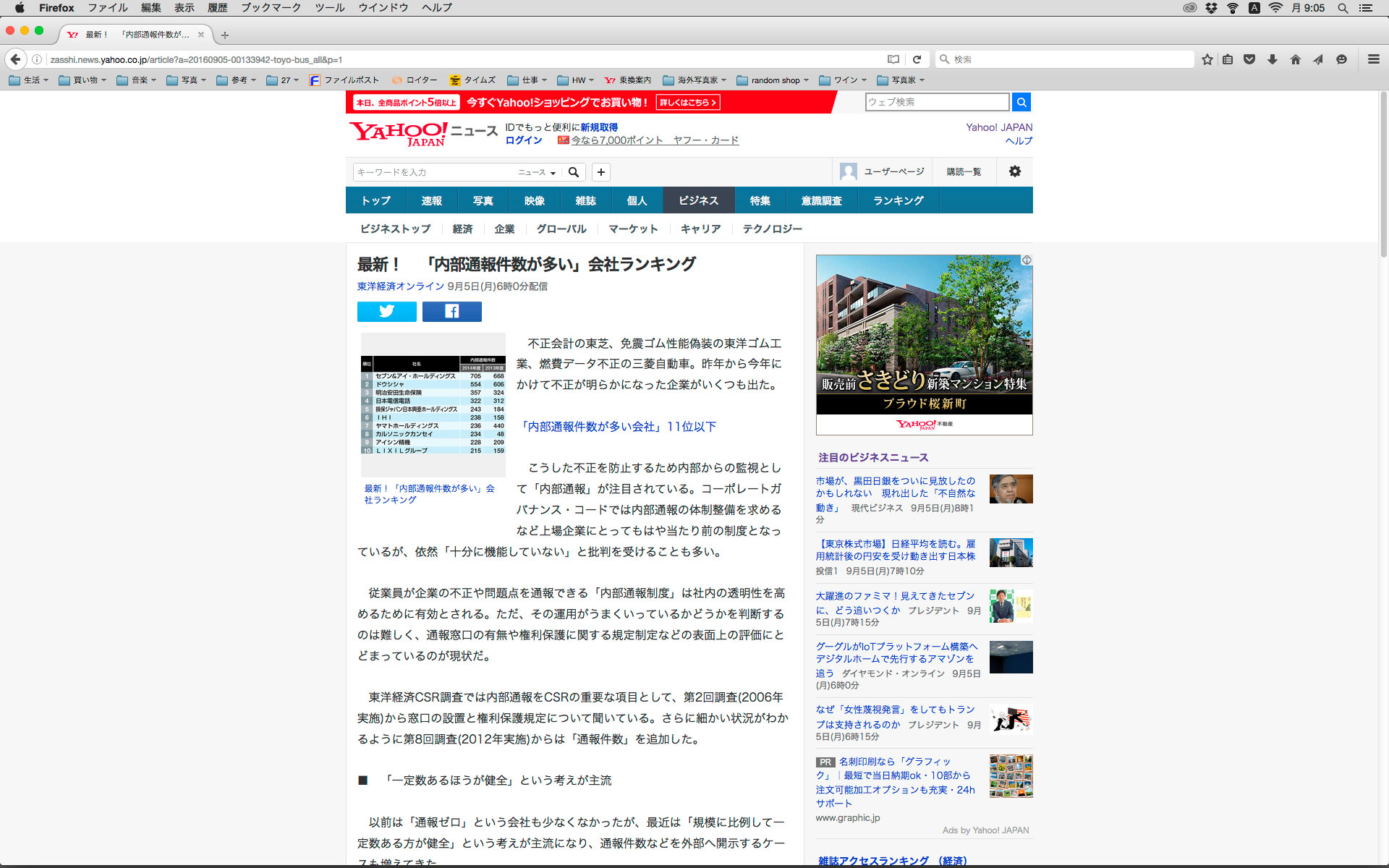Toggle reader view icon in URL bar
Screen dimensions: 1389x868
click(x=893, y=59)
